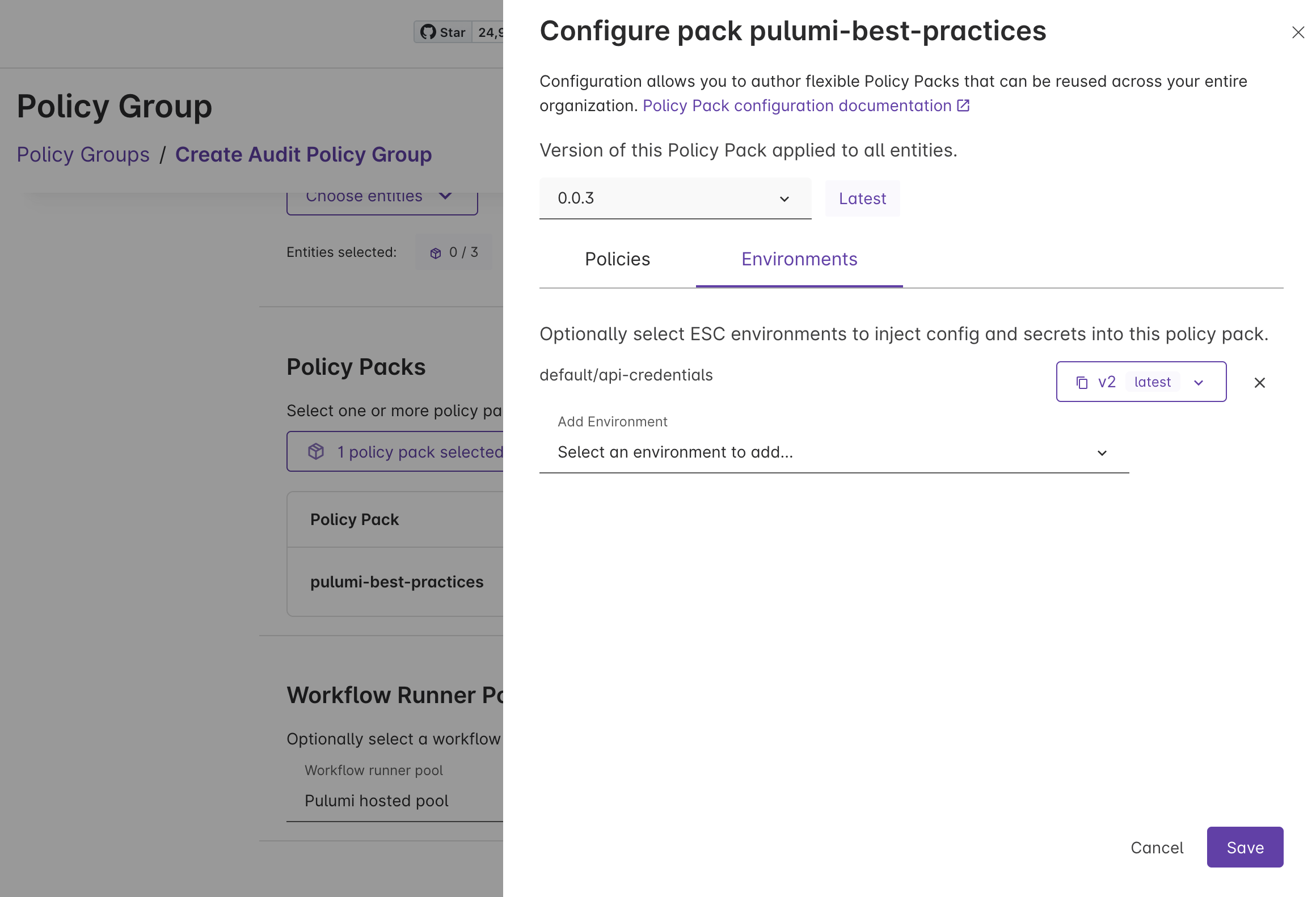Cancel the configuration changes

click(x=1157, y=848)
